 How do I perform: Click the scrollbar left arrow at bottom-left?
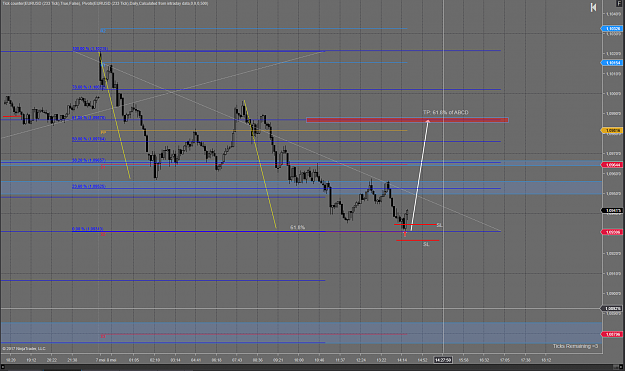pyautogui.click(x=3, y=367)
